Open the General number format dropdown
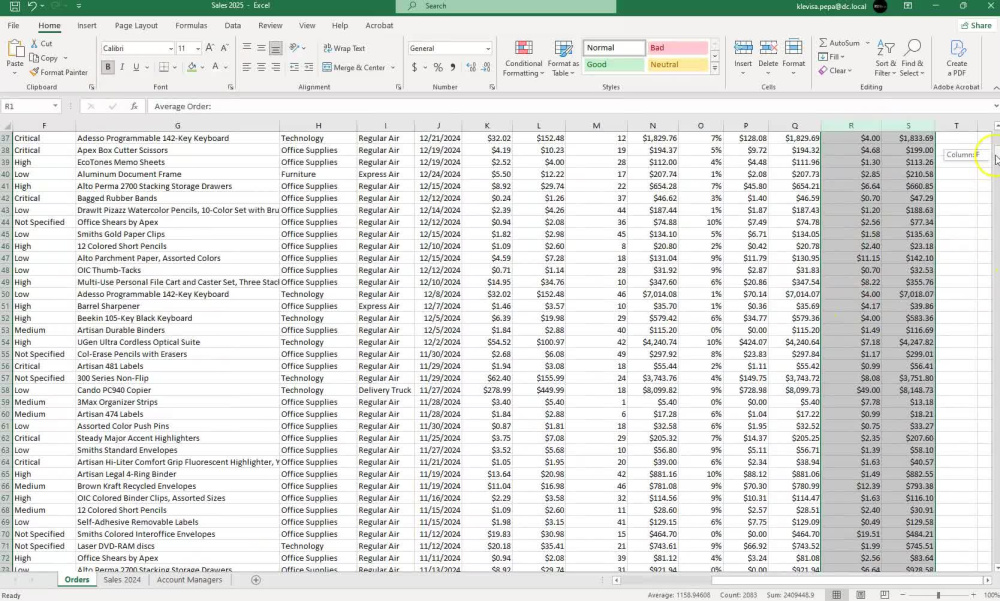This screenshot has width=1000, height=601. point(488,48)
